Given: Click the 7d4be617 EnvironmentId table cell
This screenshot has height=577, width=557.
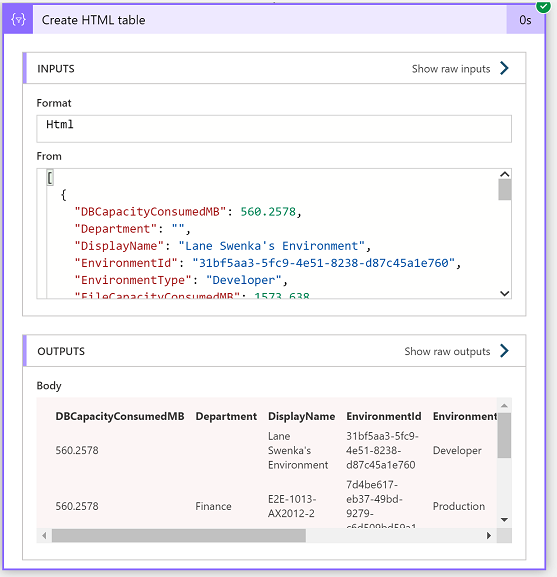Looking at the screenshot, I should click(381, 504).
